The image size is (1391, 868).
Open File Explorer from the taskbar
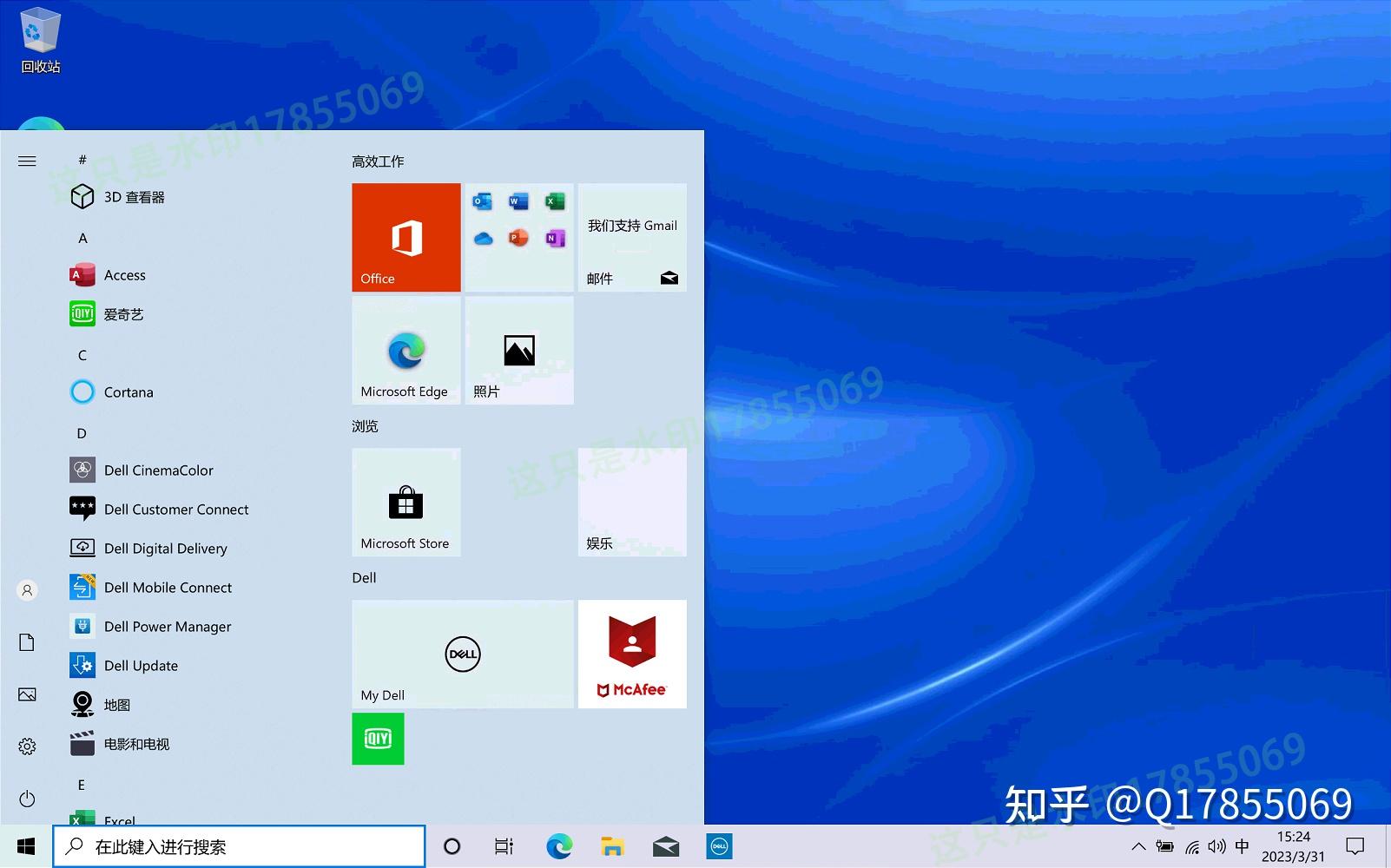pos(613,845)
